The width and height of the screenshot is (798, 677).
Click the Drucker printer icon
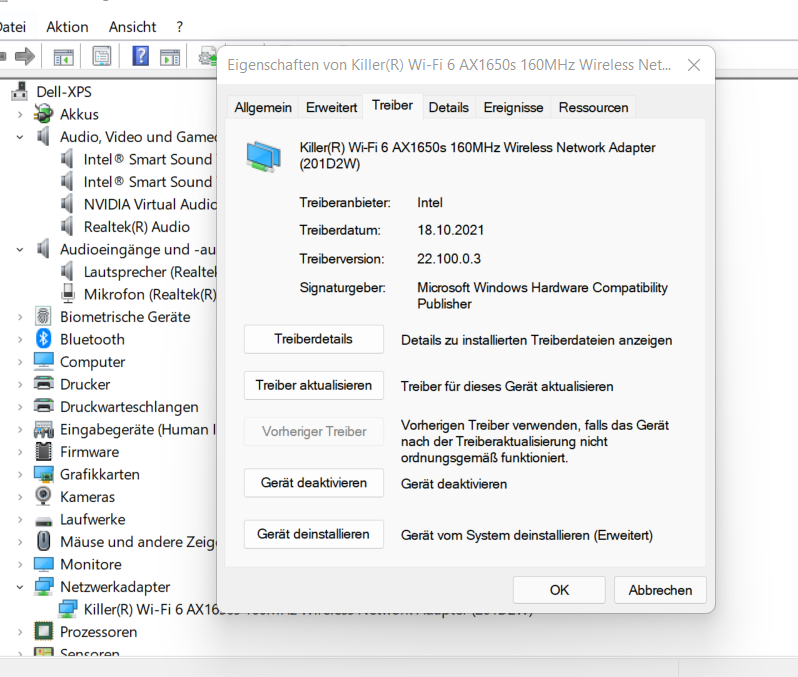point(44,384)
